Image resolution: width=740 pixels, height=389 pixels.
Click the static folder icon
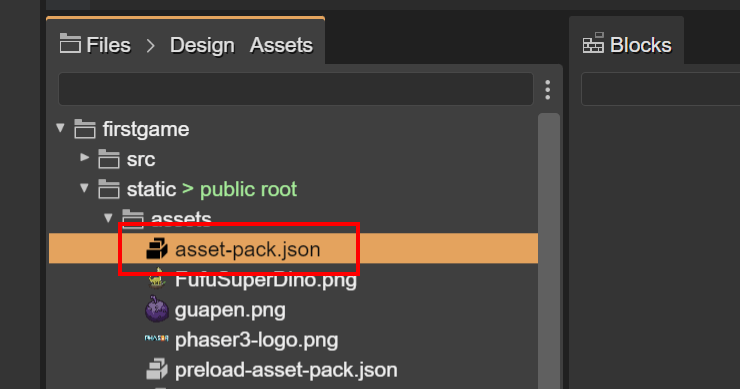click(109, 189)
